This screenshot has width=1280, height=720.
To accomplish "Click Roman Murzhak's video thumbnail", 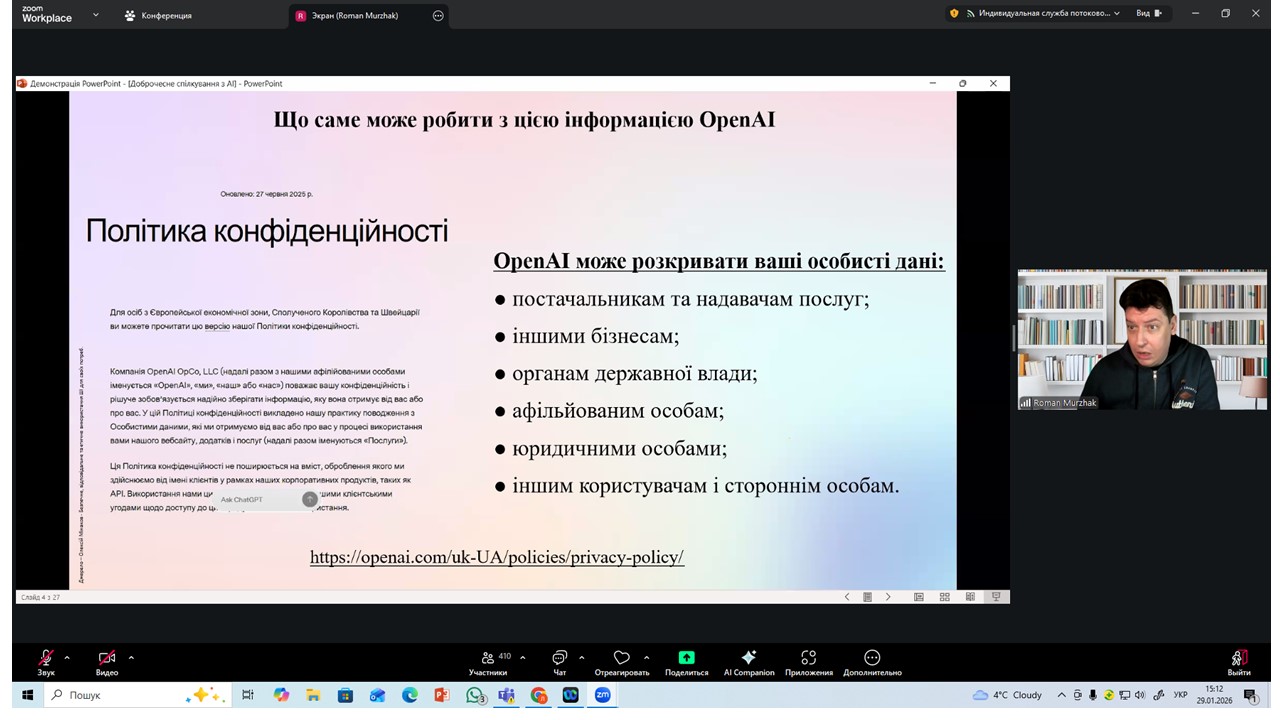I will (1142, 340).
